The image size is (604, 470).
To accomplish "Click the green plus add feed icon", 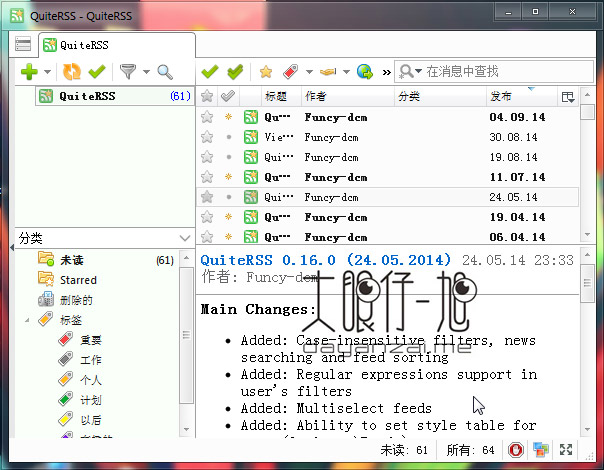I will point(29,72).
